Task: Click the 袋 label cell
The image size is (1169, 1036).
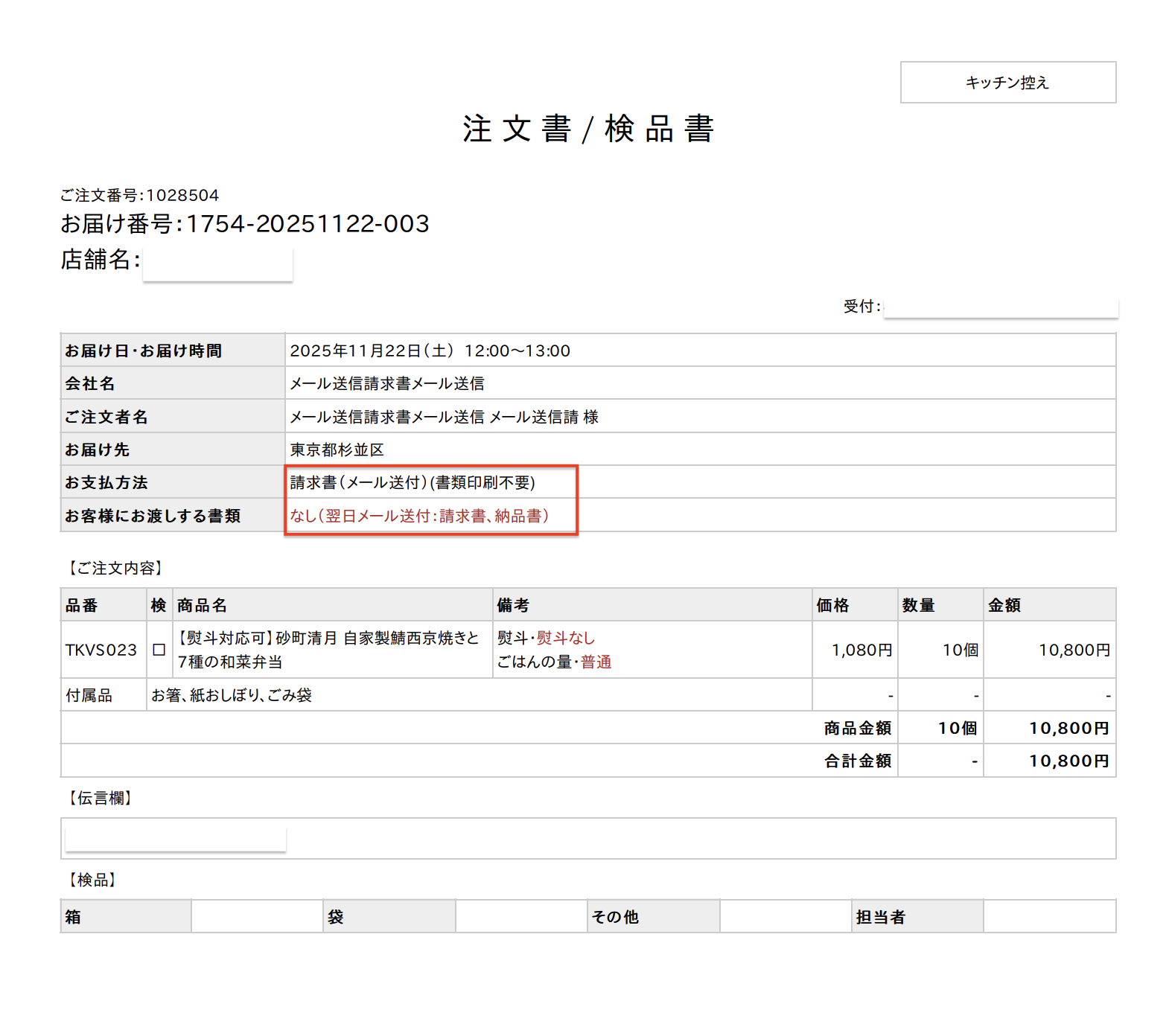Action: click(389, 916)
